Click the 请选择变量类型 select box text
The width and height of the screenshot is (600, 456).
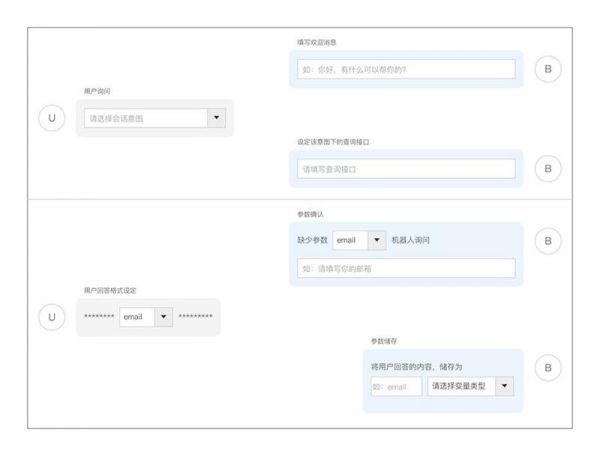(x=460, y=386)
